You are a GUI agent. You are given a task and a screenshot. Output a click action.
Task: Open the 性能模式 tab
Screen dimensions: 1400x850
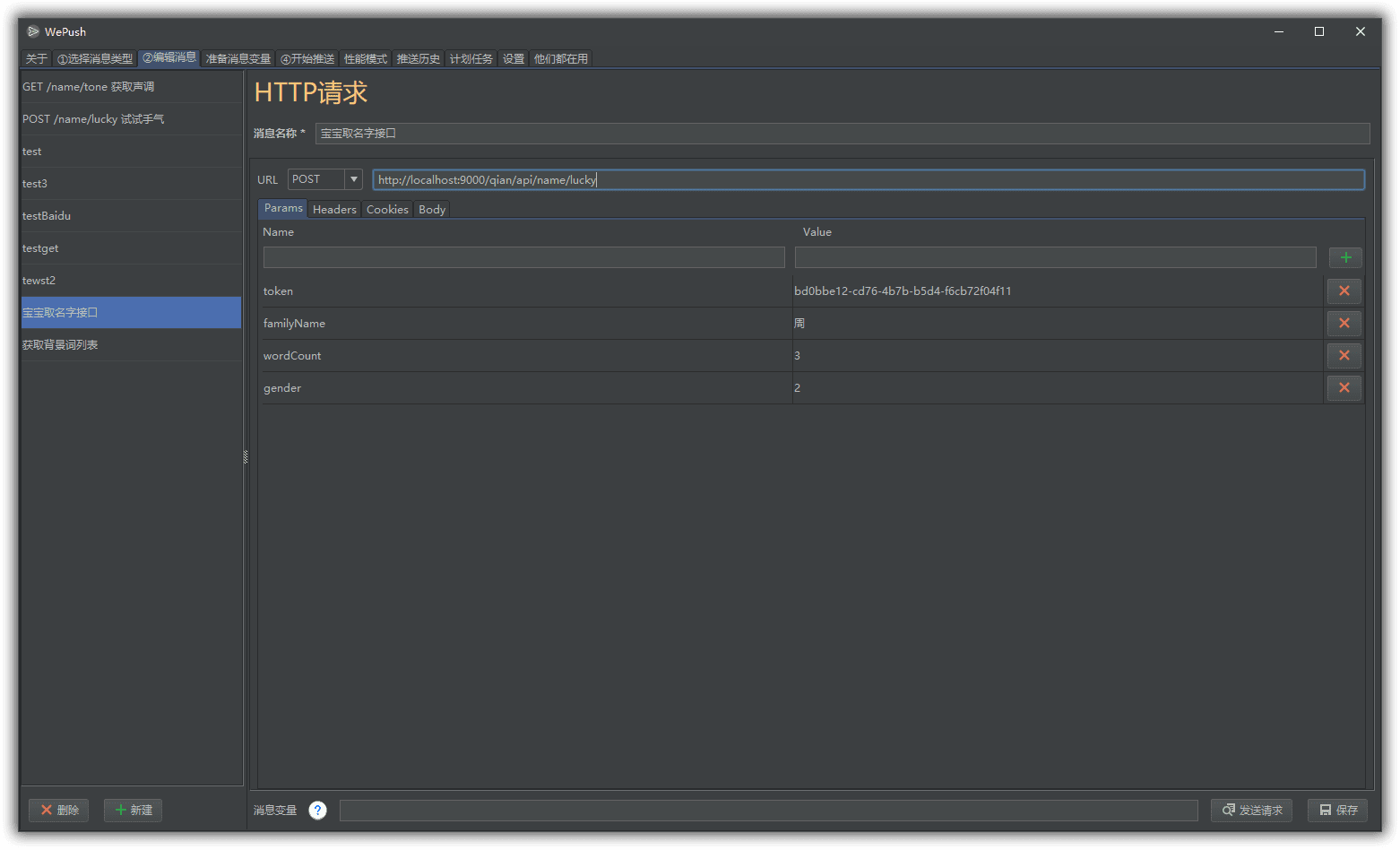pos(366,58)
